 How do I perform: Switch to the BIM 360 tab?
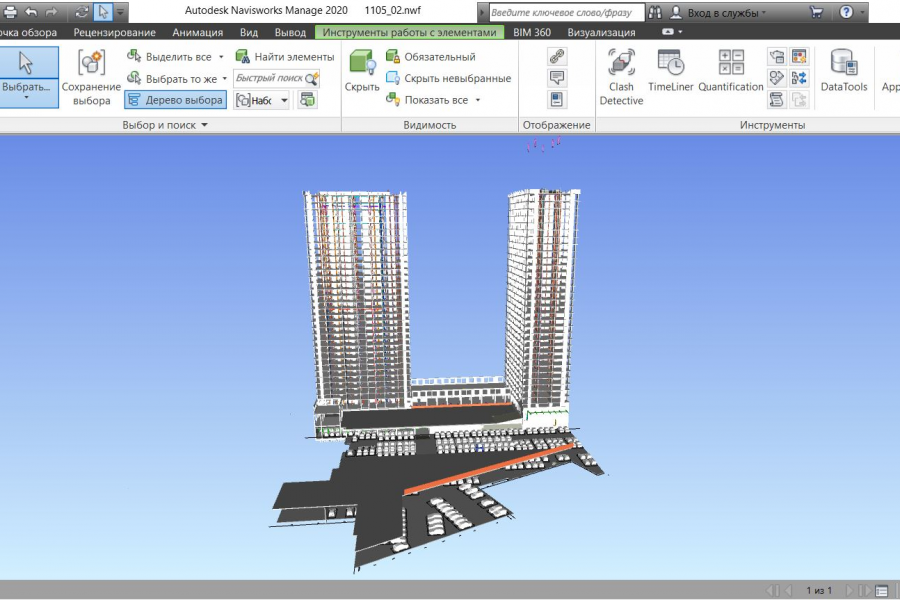point(531,32)
